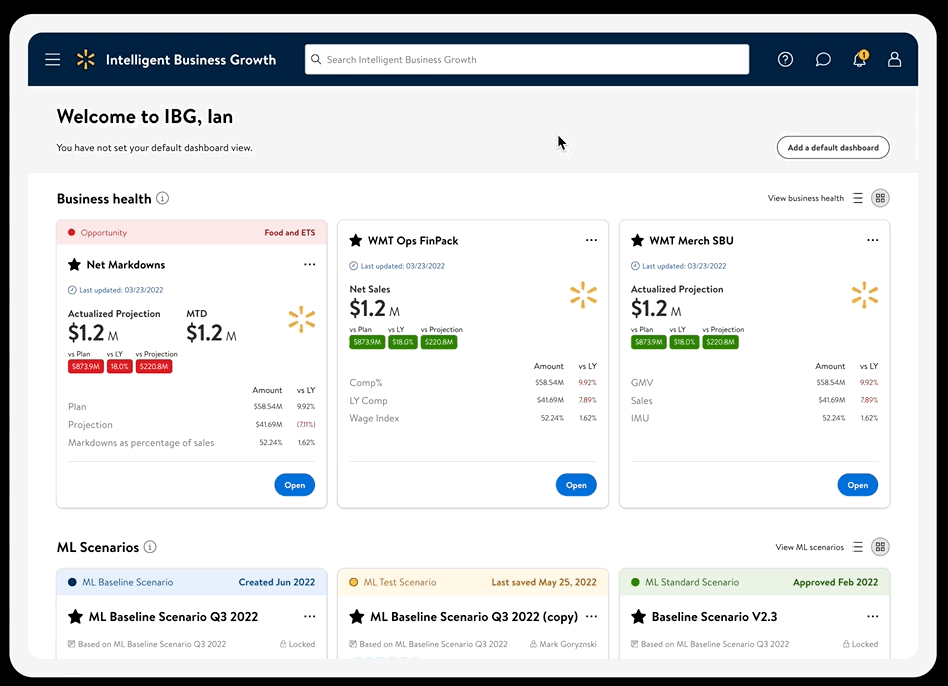Click the Walmart spark logo in header

coord(86,59)
